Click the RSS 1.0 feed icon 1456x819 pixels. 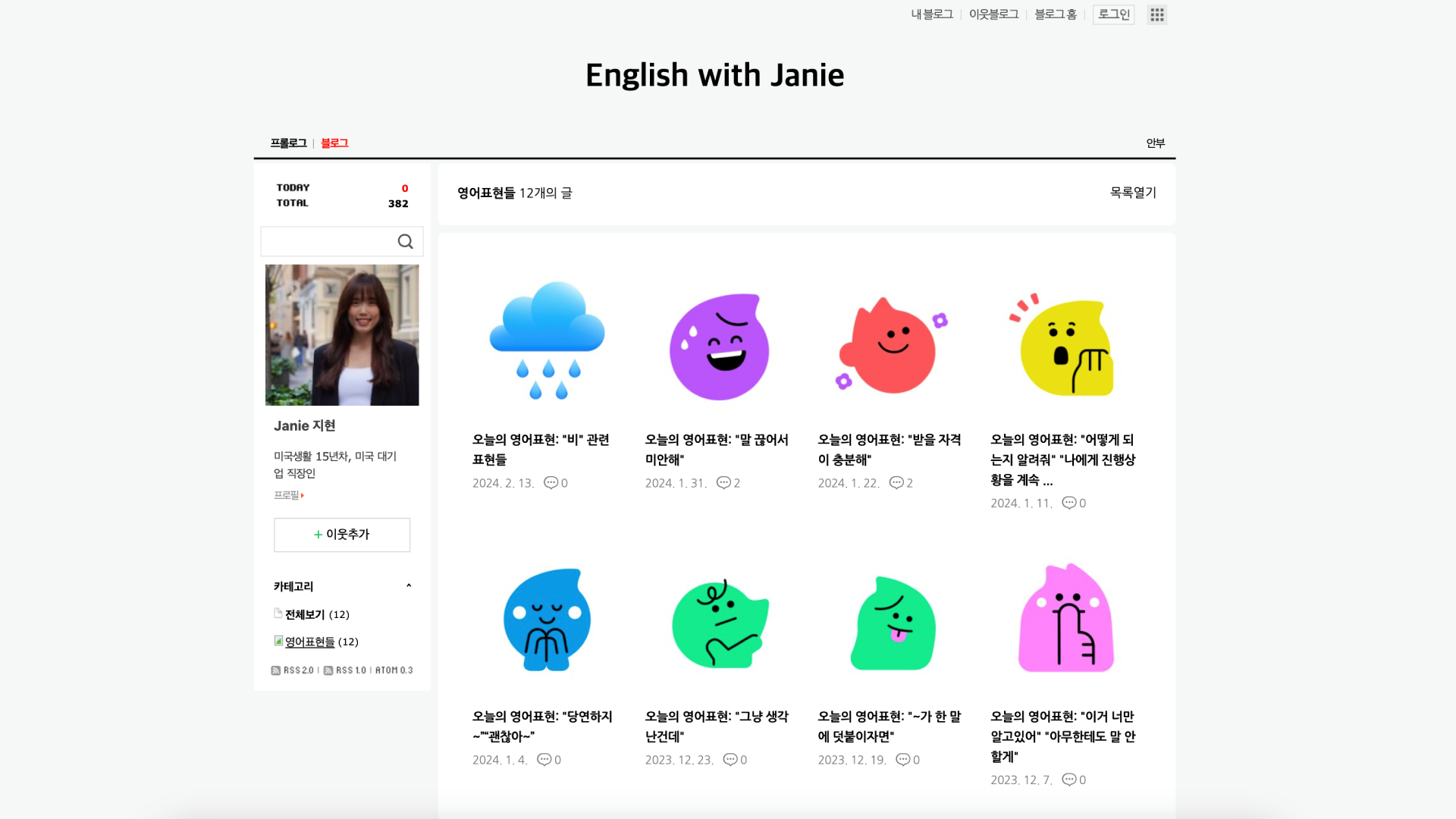click(328, 670)
